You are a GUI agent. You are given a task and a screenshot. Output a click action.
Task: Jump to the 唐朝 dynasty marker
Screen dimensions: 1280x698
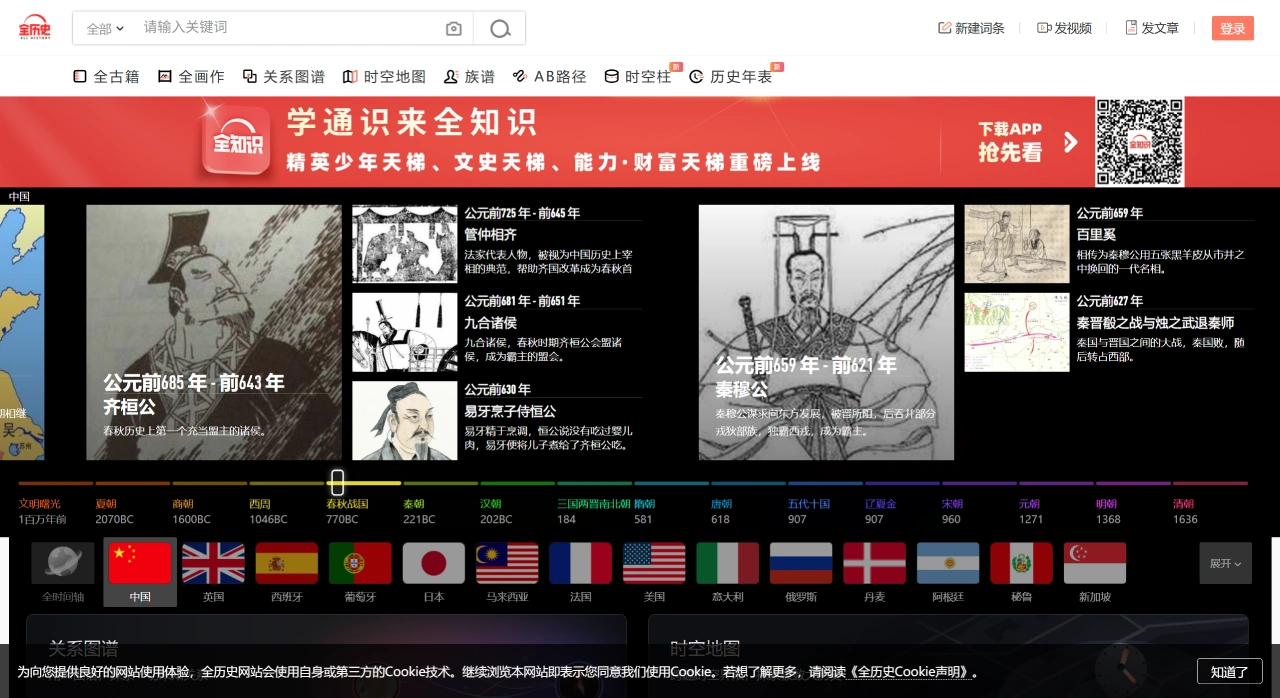coord(721,505)
